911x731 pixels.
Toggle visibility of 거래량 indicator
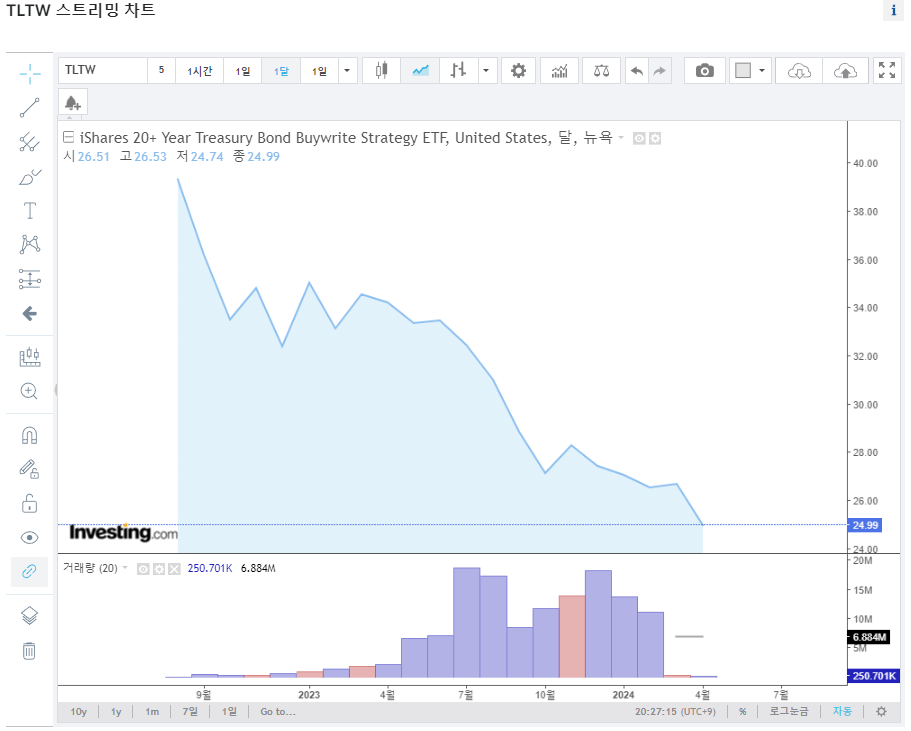tap(143, 569)
